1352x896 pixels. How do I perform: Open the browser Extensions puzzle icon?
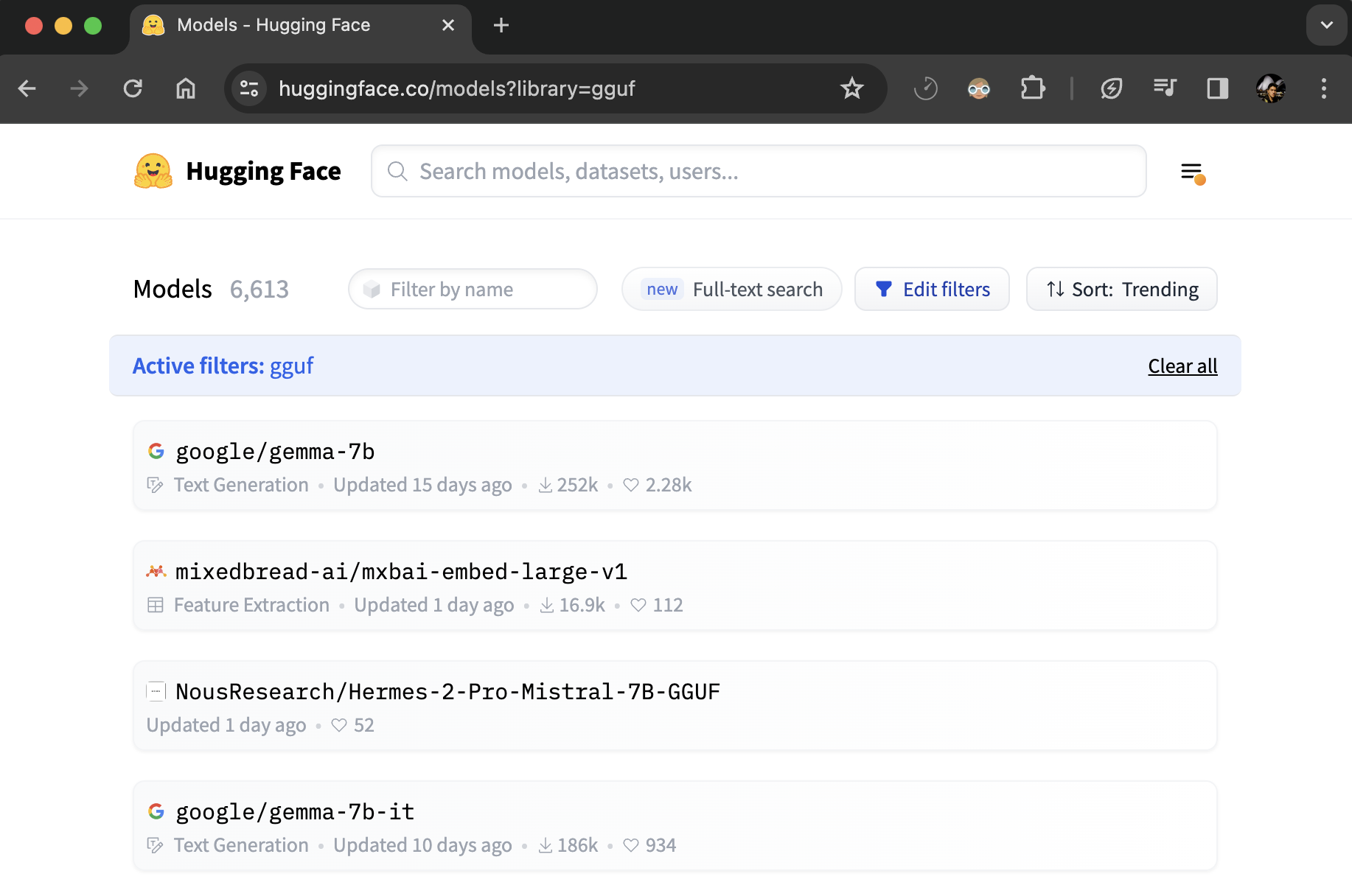(x=1032, y=88)
